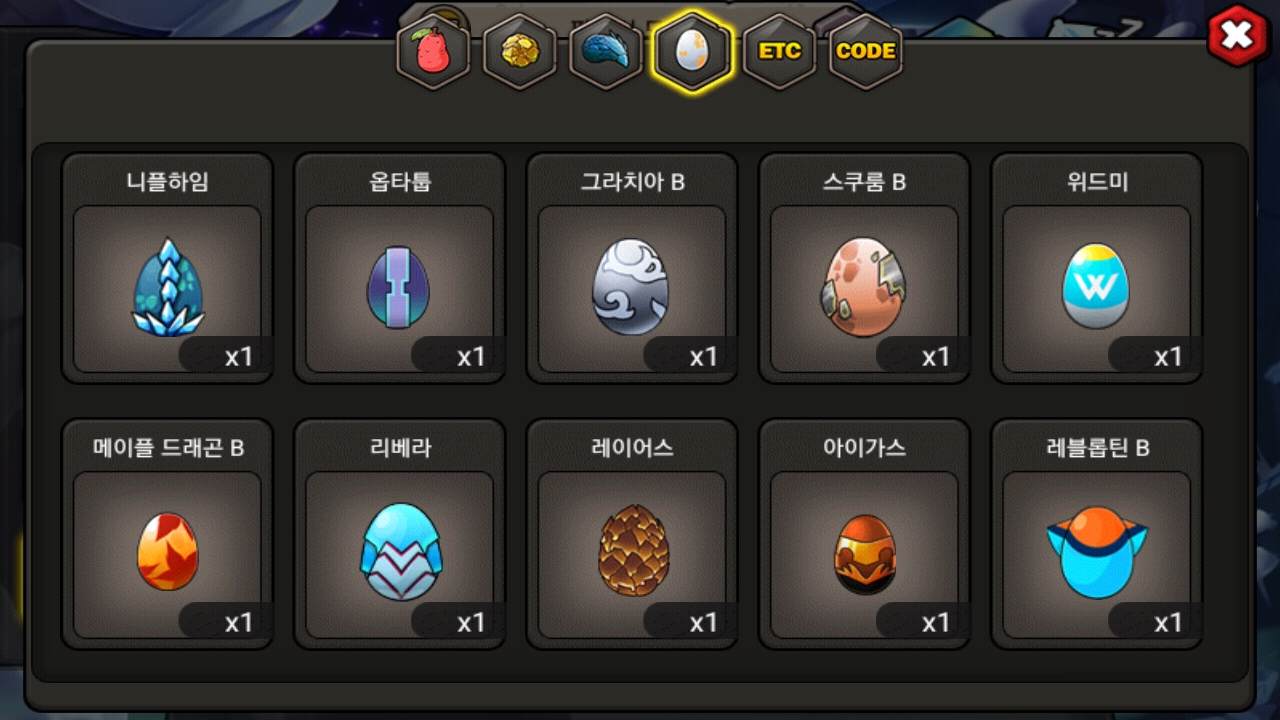The width and height of the screenshot is (1280, 720).
Task: Select the 니플하임 ice crystal egg
Action: 167,285
